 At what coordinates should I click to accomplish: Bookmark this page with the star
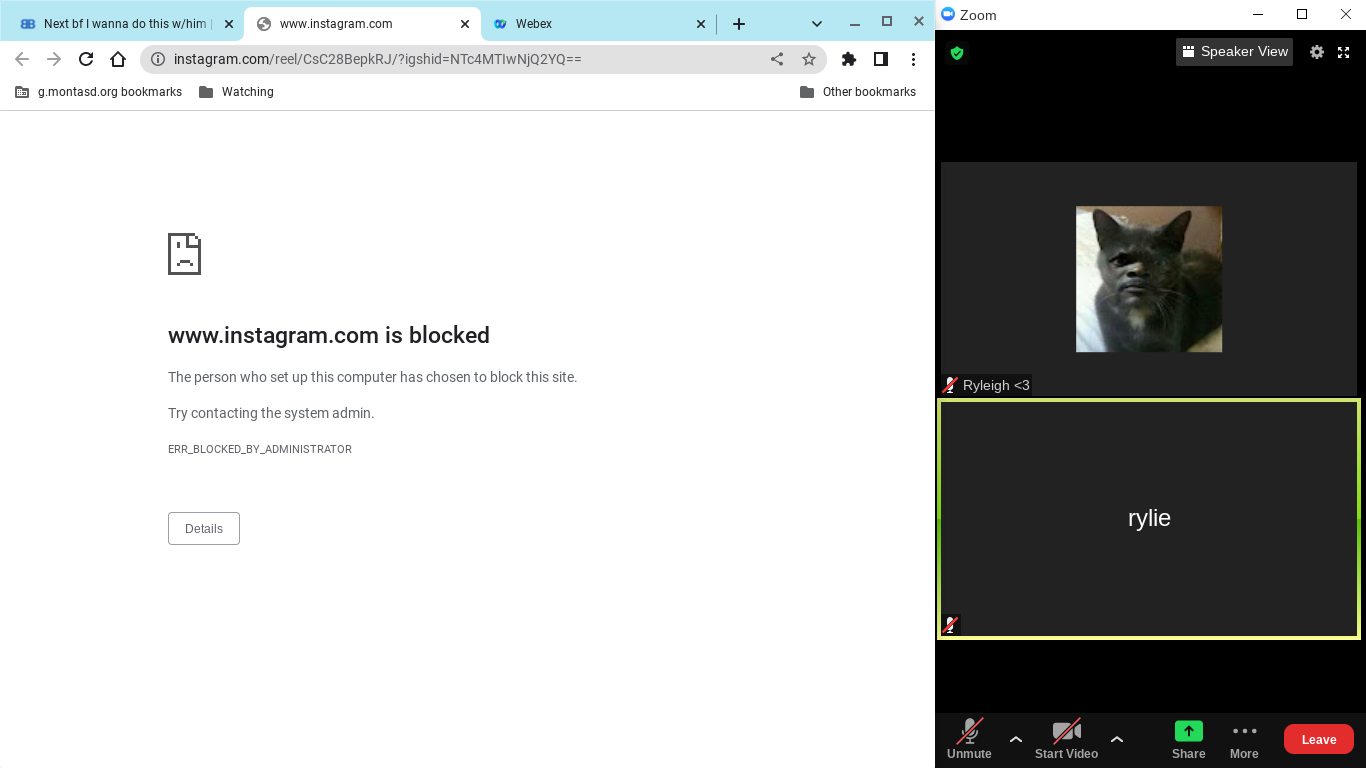point(809,59)
